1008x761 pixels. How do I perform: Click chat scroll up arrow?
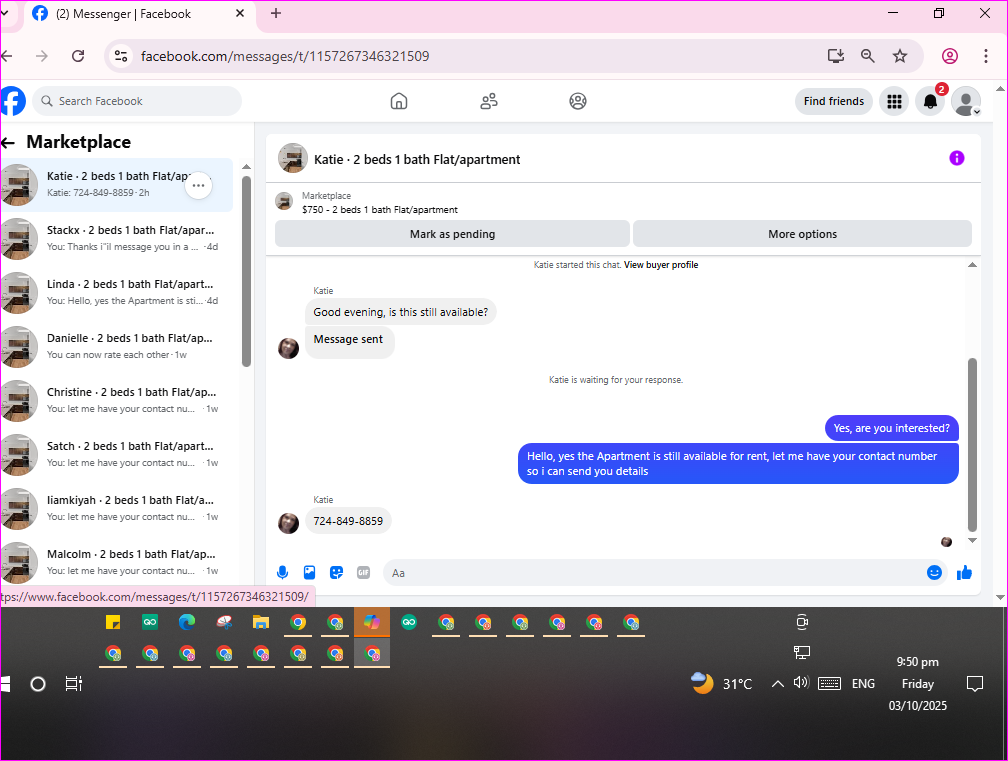point(972,265)
